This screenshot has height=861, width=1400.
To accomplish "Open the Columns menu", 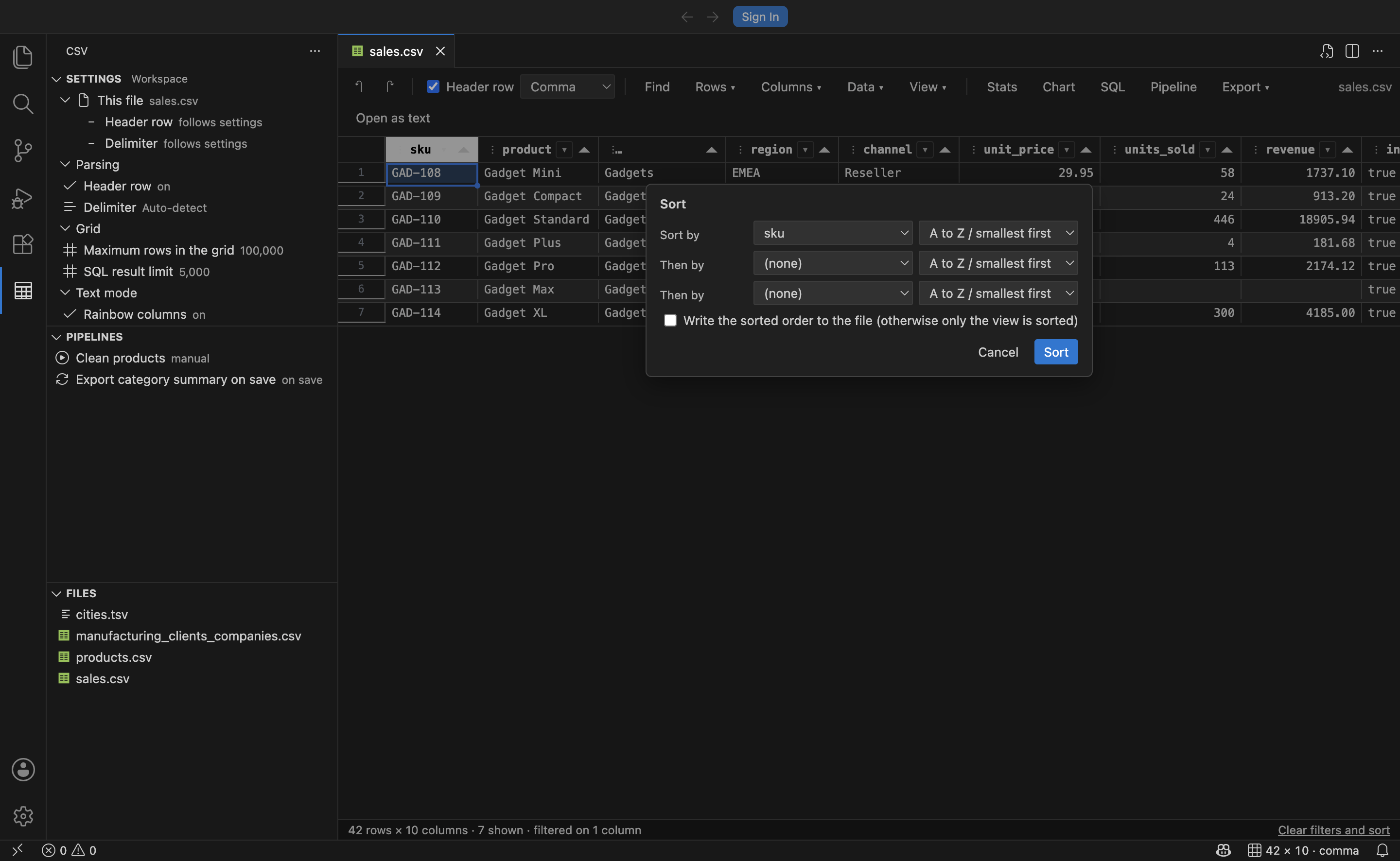I will pyautogui.click(x=790, y=86).
